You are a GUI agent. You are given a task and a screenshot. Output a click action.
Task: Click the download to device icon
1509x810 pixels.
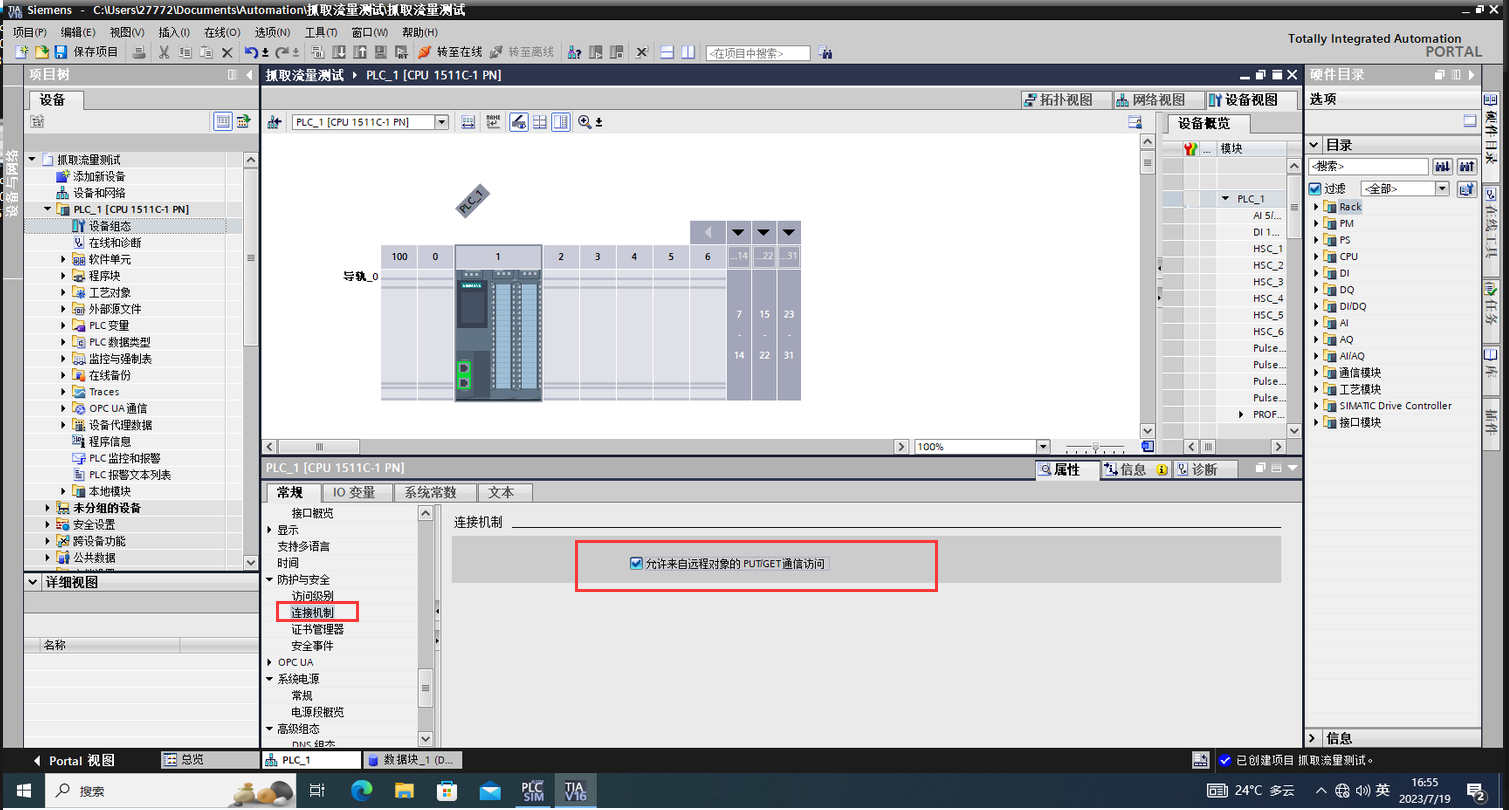coord(339,52)
